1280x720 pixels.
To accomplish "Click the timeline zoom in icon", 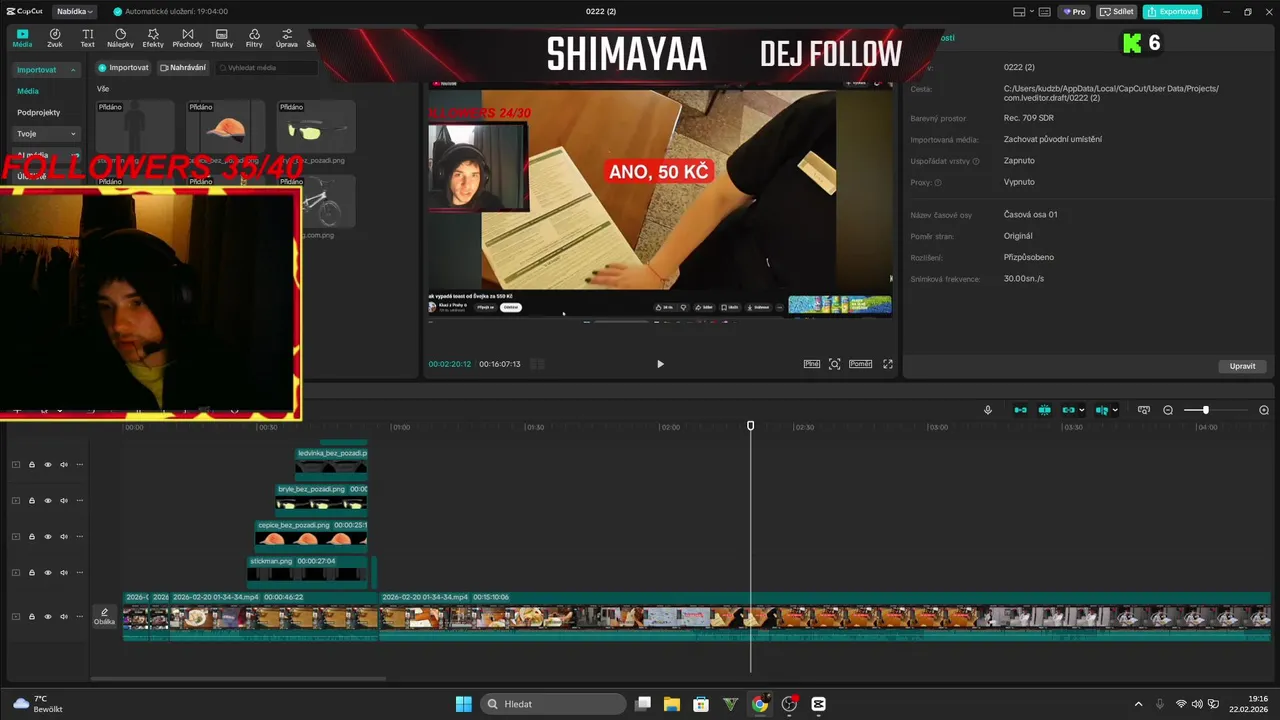I will 1264,410.
